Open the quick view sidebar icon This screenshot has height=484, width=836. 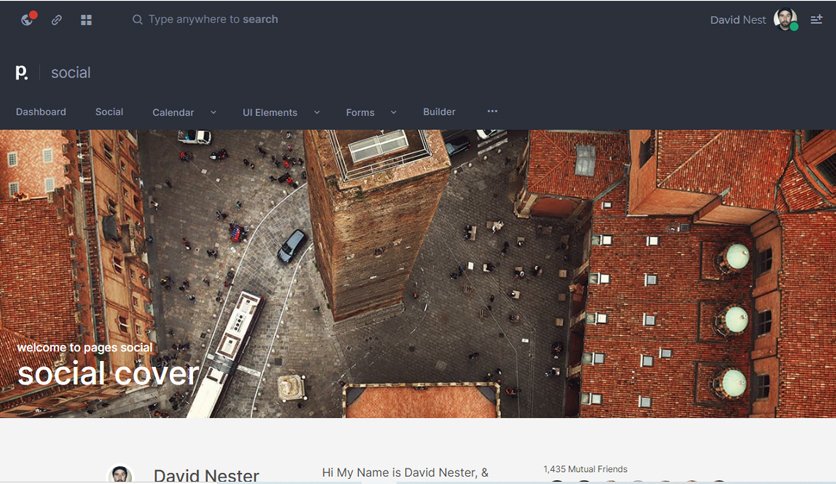point(816,20)
